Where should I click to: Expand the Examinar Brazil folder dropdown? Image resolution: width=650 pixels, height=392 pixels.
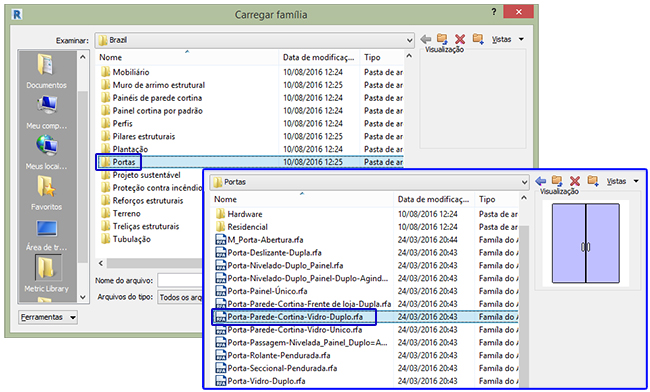(x=409, y=40)
